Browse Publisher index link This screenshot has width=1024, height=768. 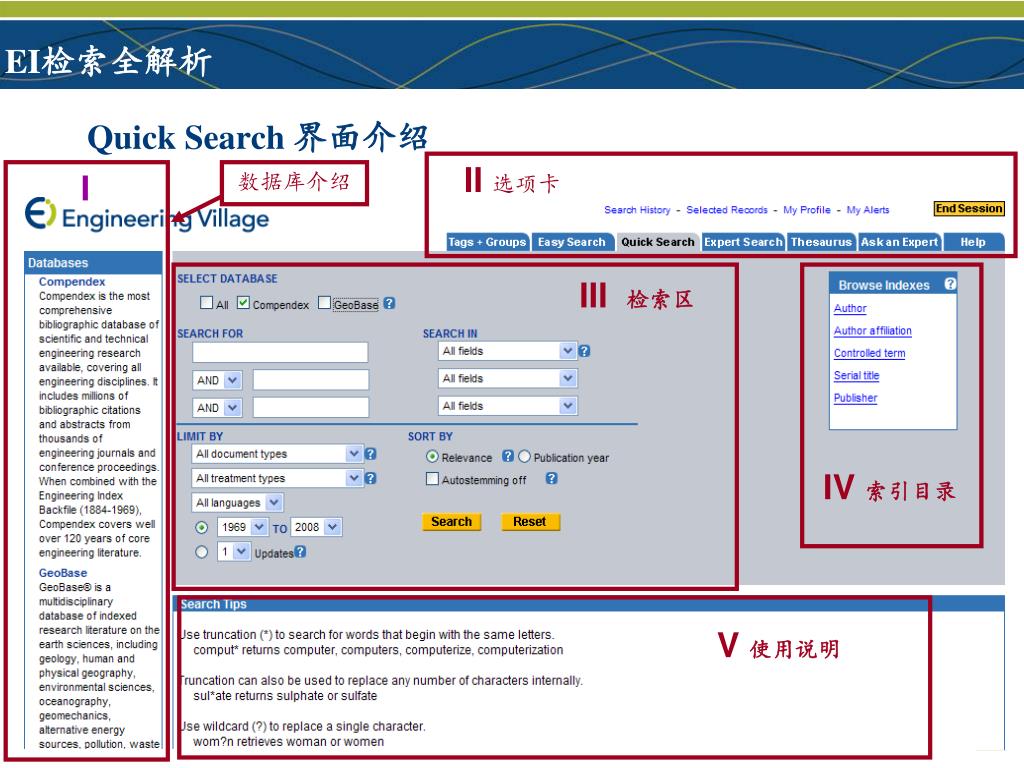(856, 398)
